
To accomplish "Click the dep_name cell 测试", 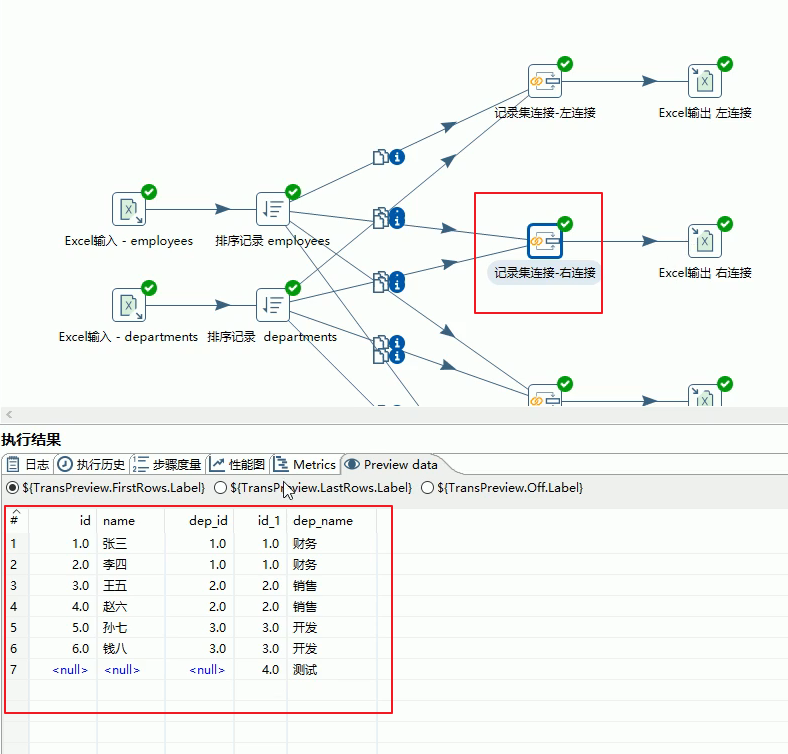I will (x=332, y=670).
